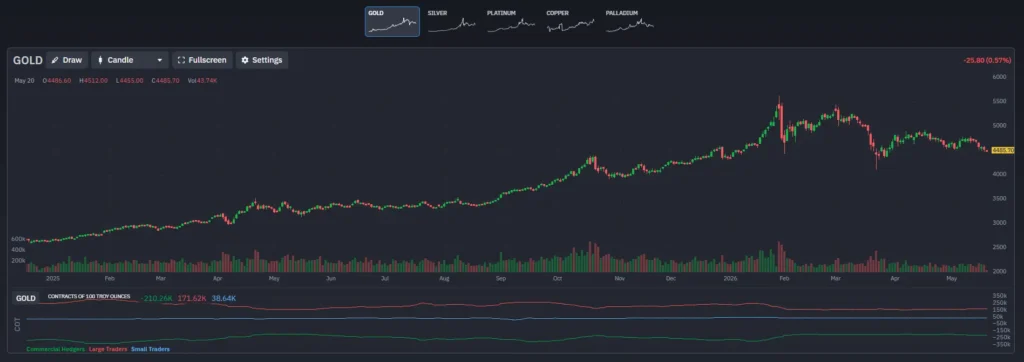The image size is (1024, 362).
Task: Click the open price O4486.60
Action: click(x=57, y=80)
